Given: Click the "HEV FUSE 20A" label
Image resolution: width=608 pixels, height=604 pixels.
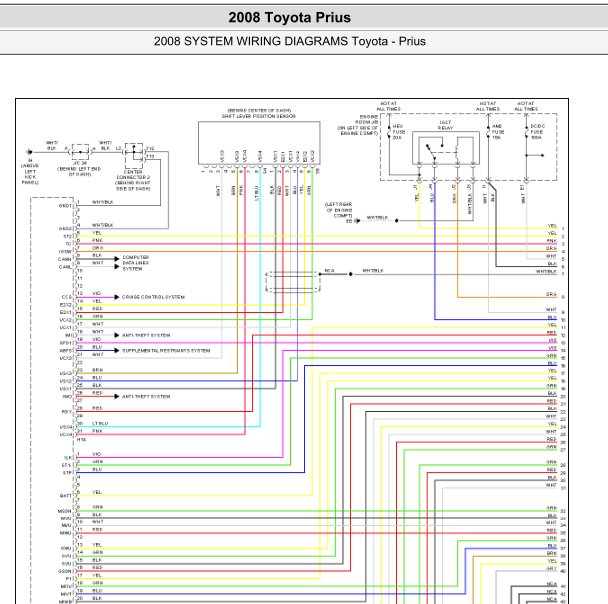Looking at the screenshot, I should pos(399,132).
